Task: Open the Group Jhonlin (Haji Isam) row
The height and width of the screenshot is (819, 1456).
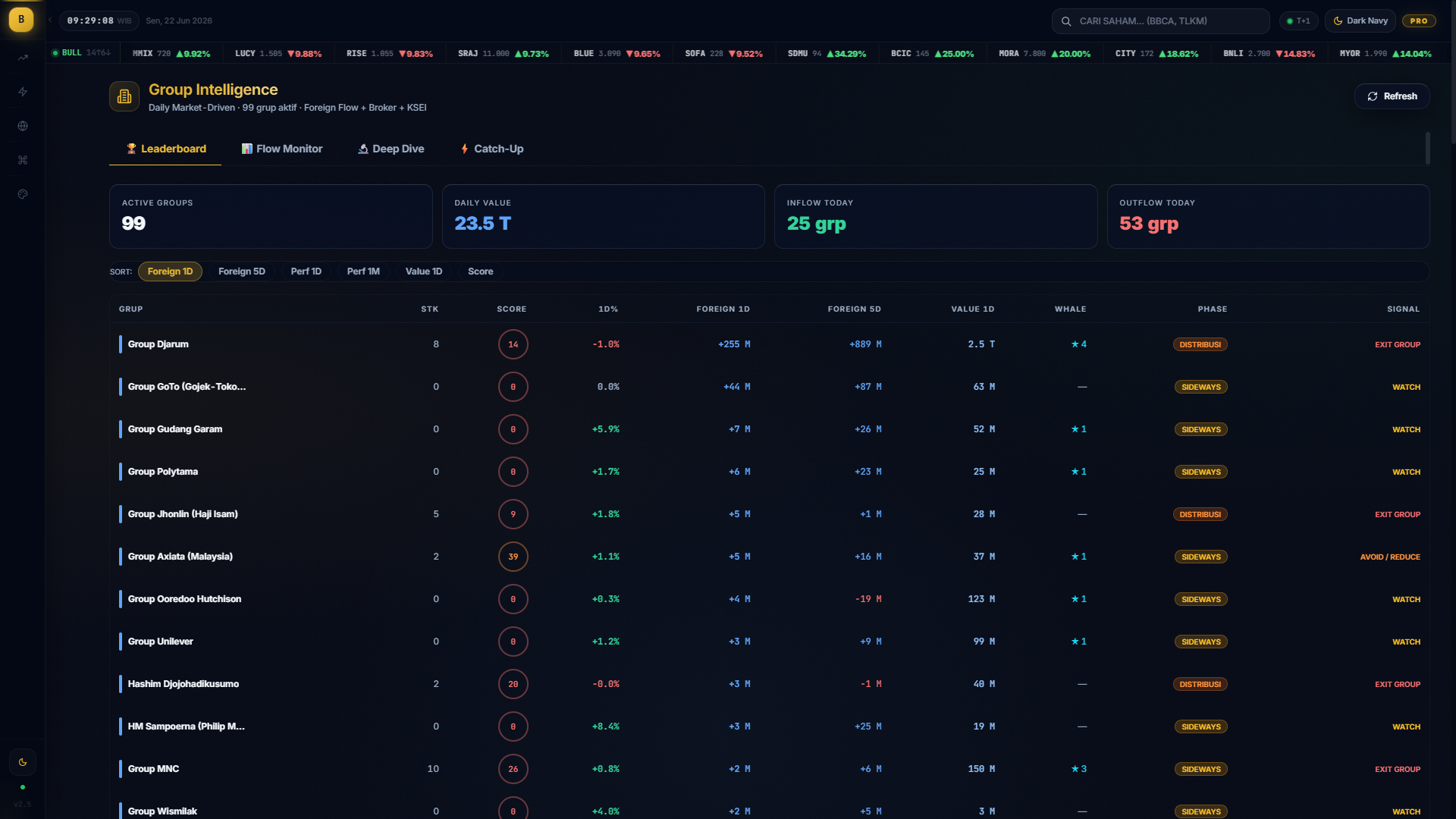Action: click(769, 514)
